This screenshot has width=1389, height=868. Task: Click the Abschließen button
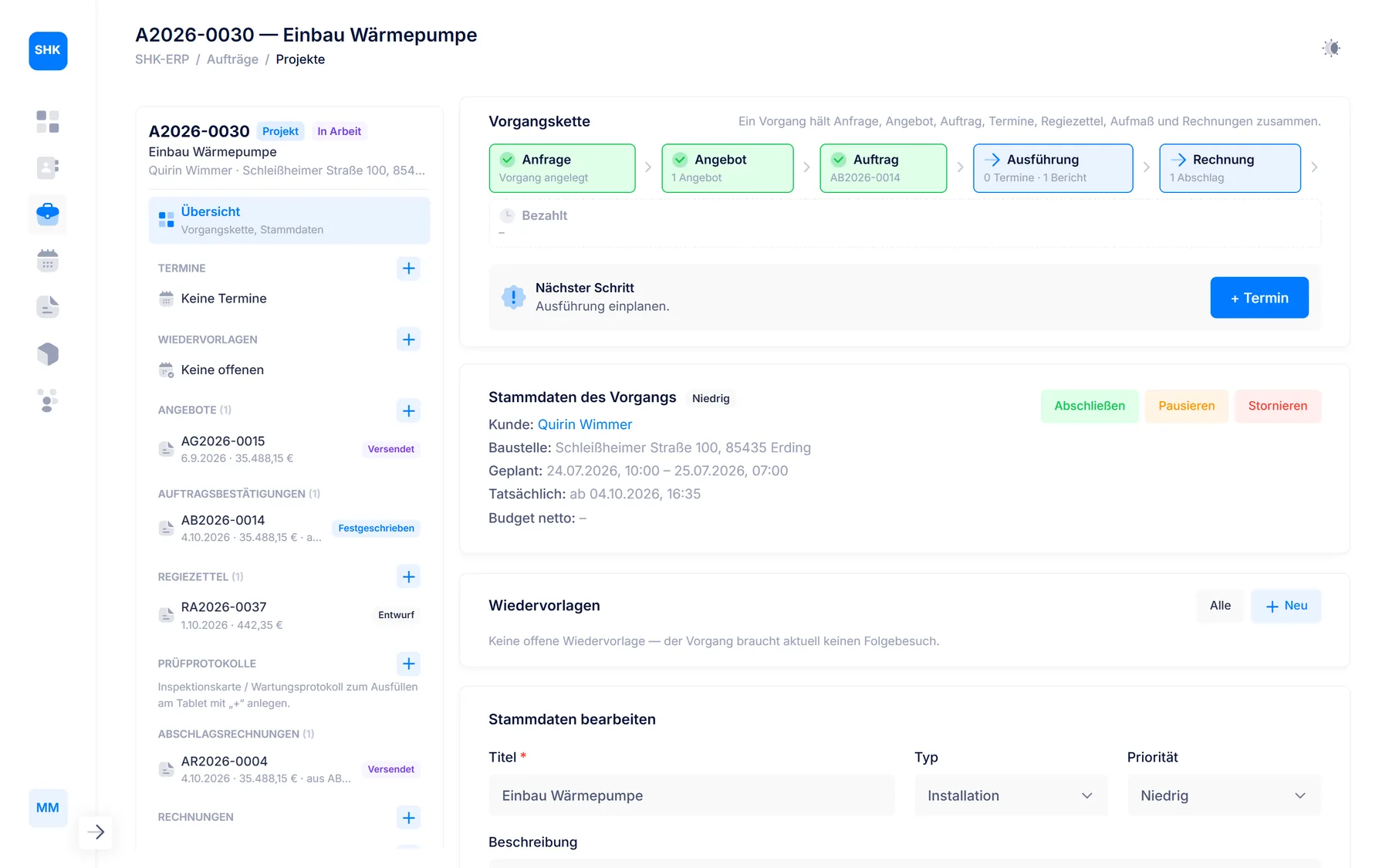tap(1090, 406)
